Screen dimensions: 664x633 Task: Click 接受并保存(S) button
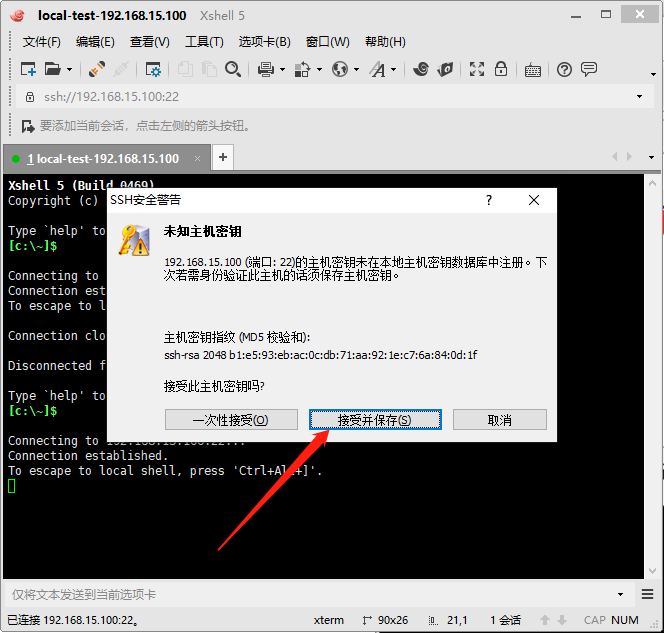[x=375, y=420]
